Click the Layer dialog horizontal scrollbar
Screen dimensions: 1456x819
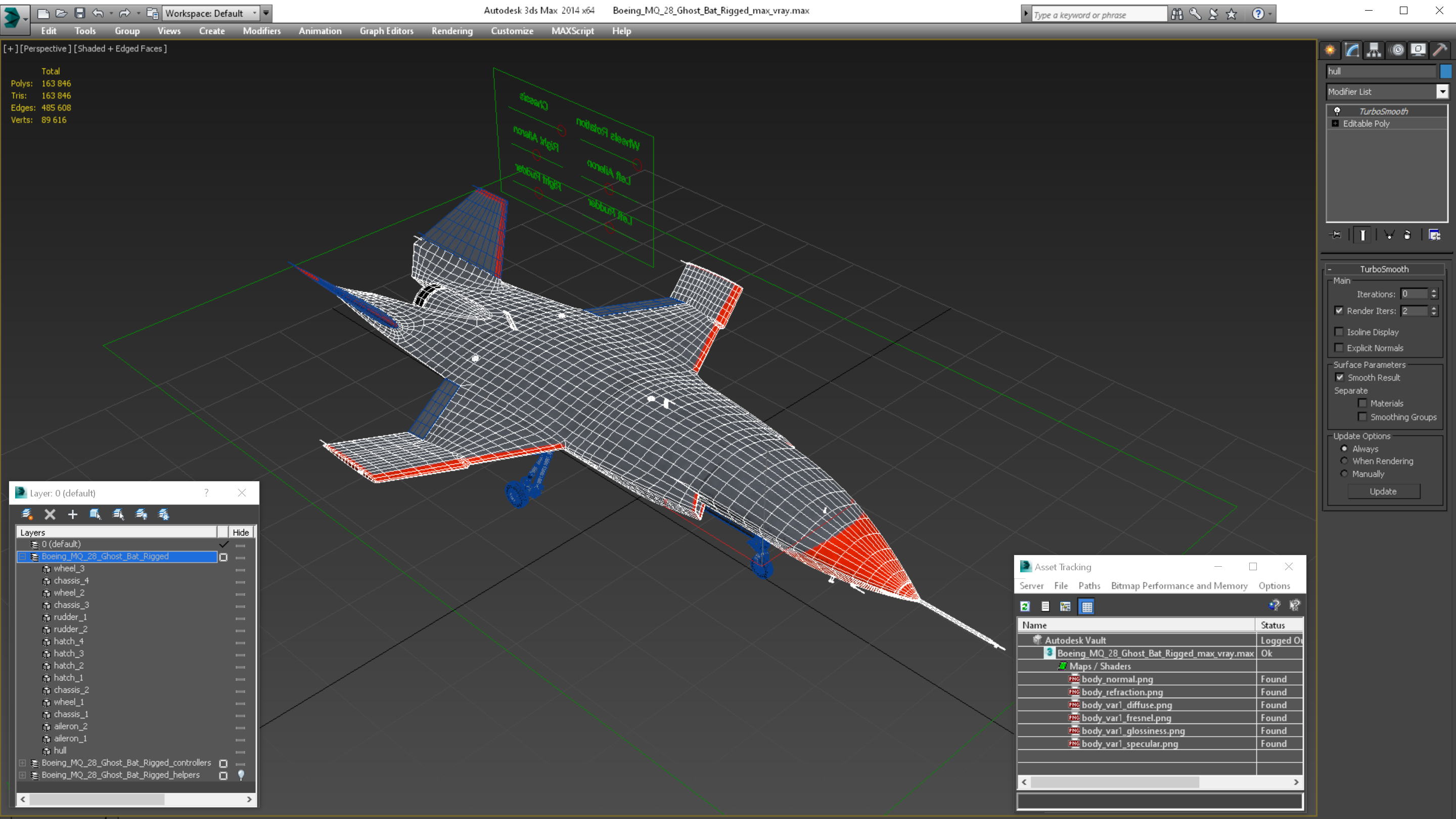point(135,799)
